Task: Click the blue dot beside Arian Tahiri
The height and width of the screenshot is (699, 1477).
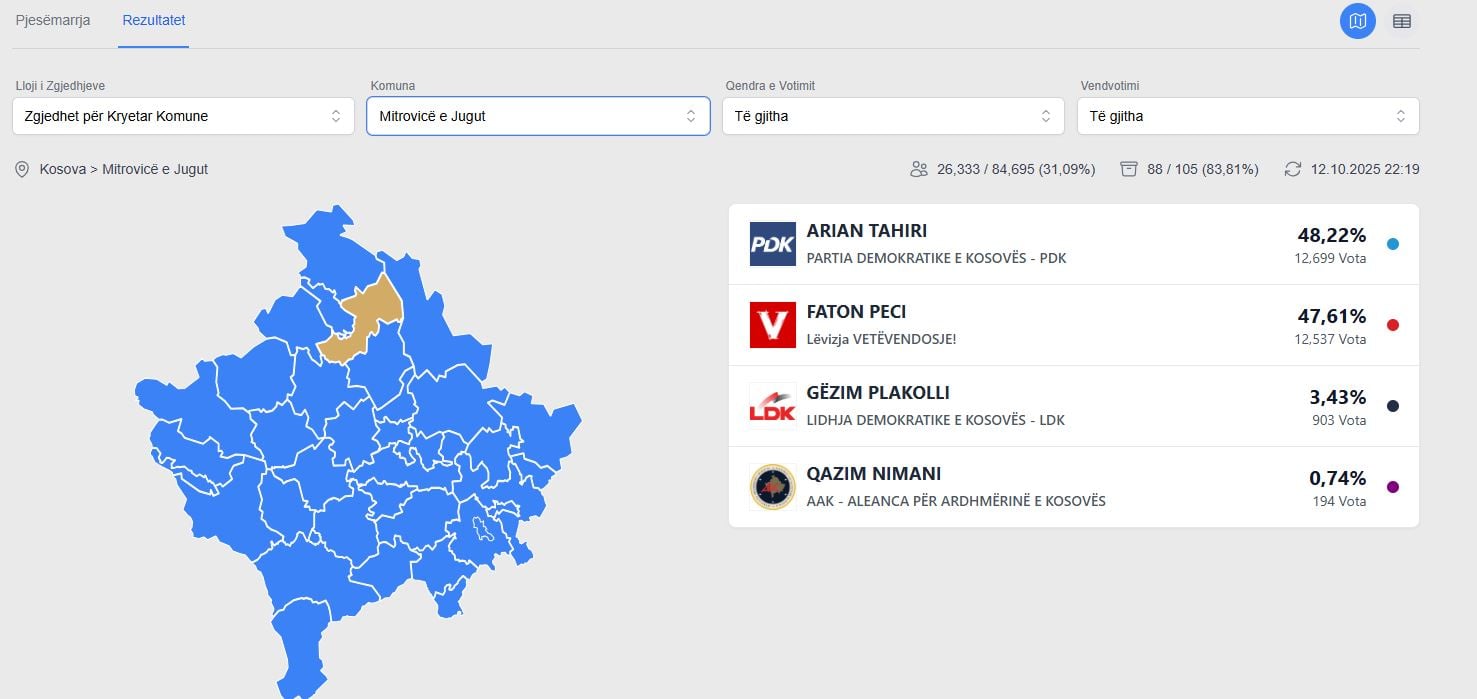Action: [1393, 244]
